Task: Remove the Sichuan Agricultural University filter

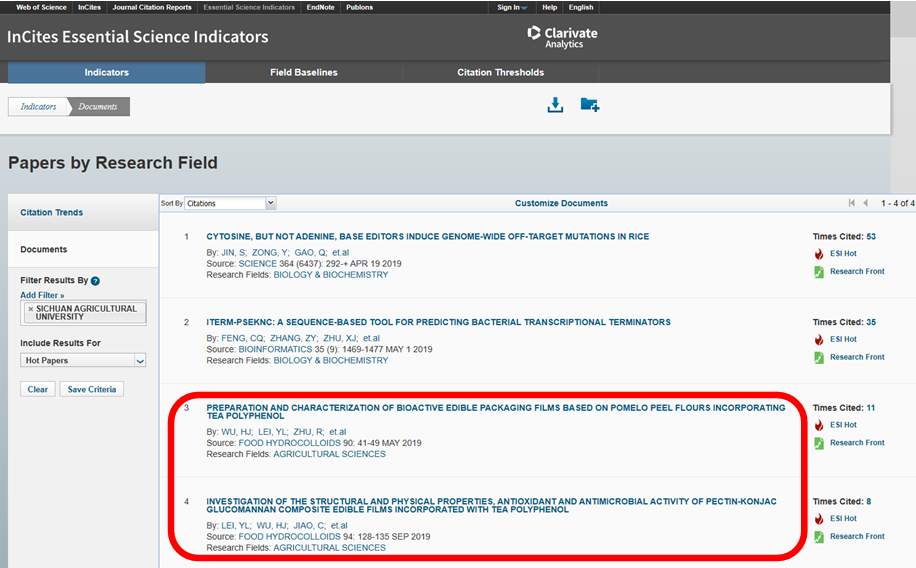Action: pyautogui.click(x=30, y=309)
